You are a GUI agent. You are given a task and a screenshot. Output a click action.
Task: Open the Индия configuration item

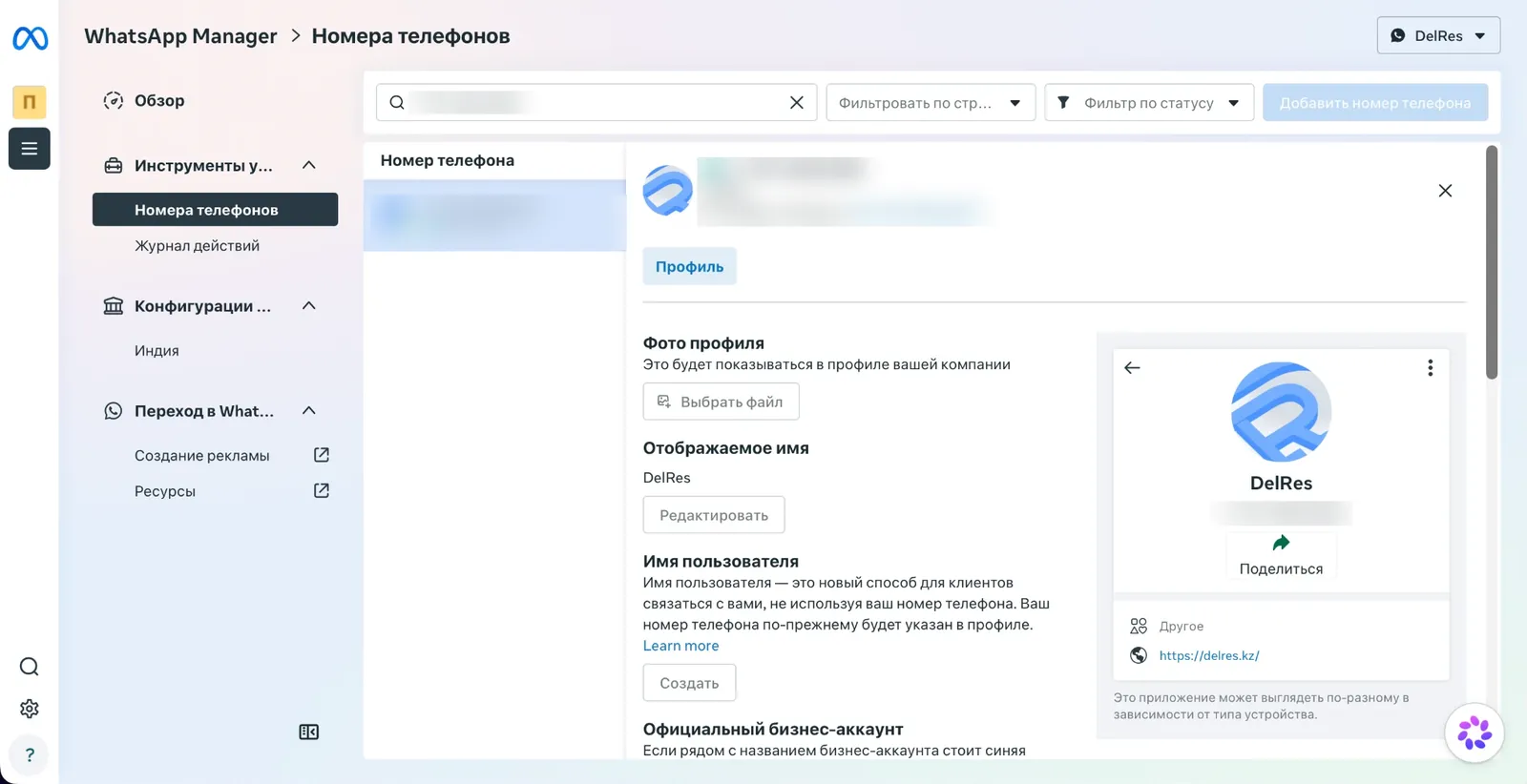pyautogui.click(x=157, y=350)
